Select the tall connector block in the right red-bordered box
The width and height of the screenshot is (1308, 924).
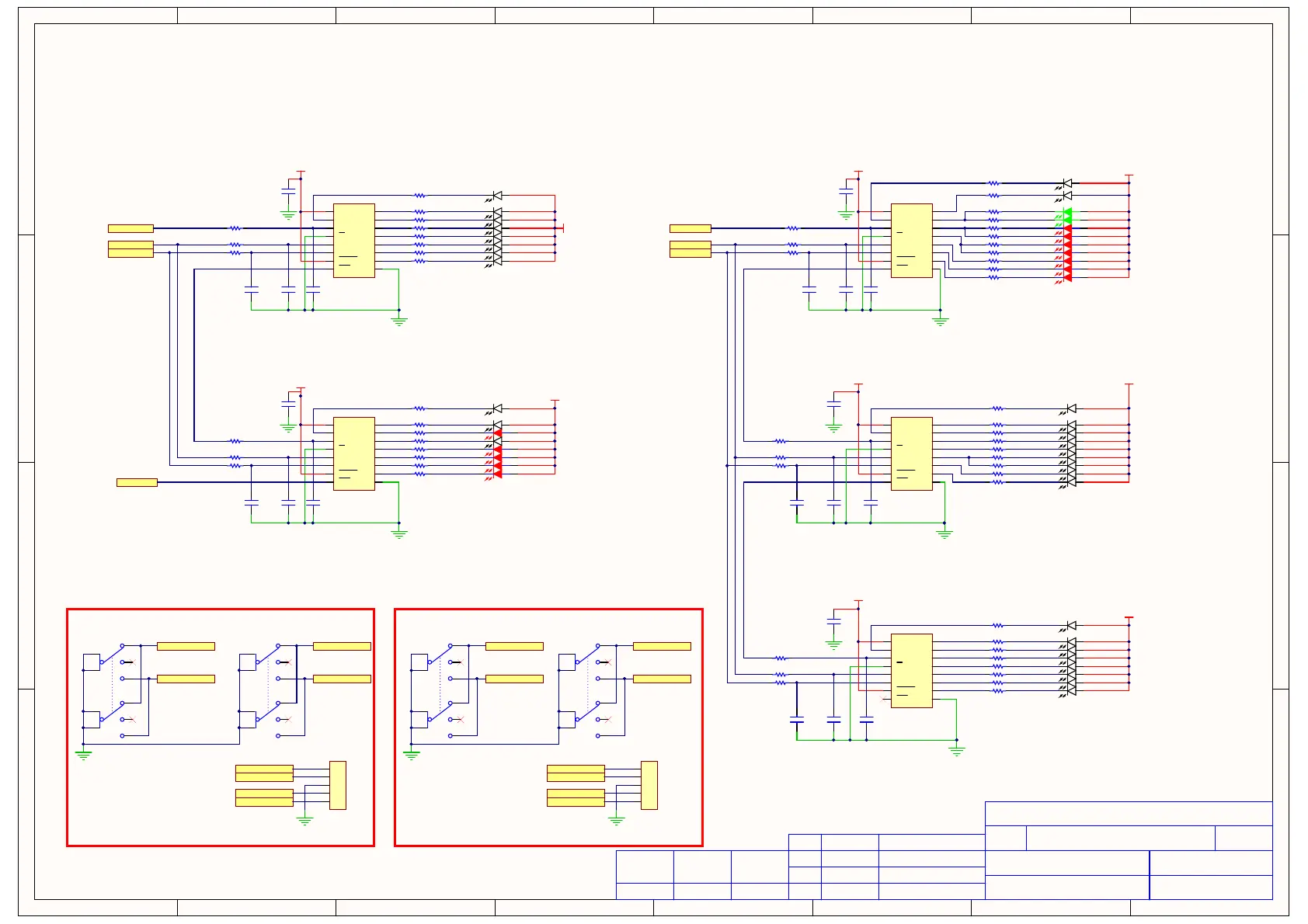tap(649, 785)
